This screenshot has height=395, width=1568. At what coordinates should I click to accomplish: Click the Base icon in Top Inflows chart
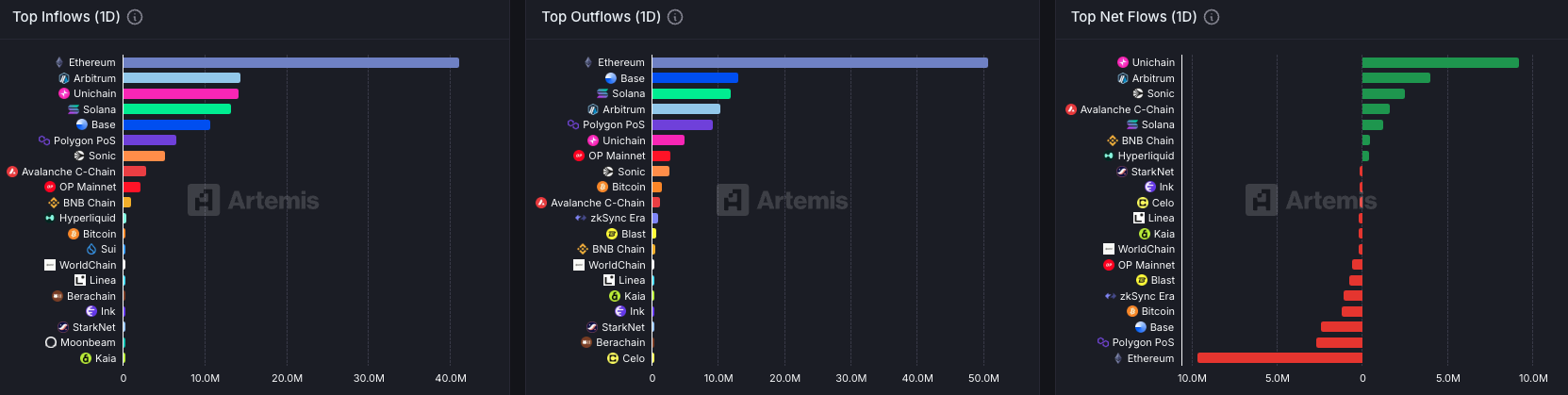(82, 124)
